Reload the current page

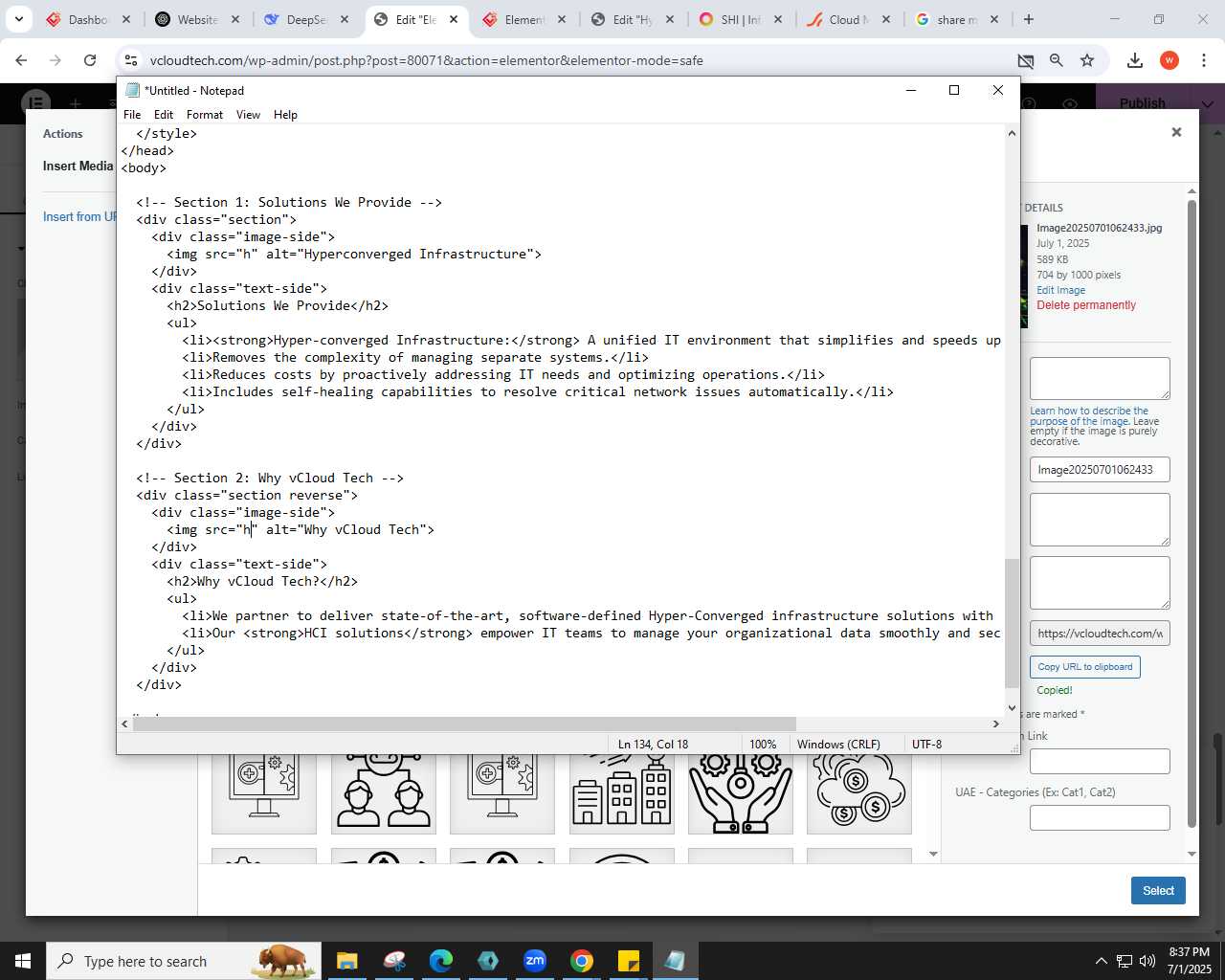point(90,60)
